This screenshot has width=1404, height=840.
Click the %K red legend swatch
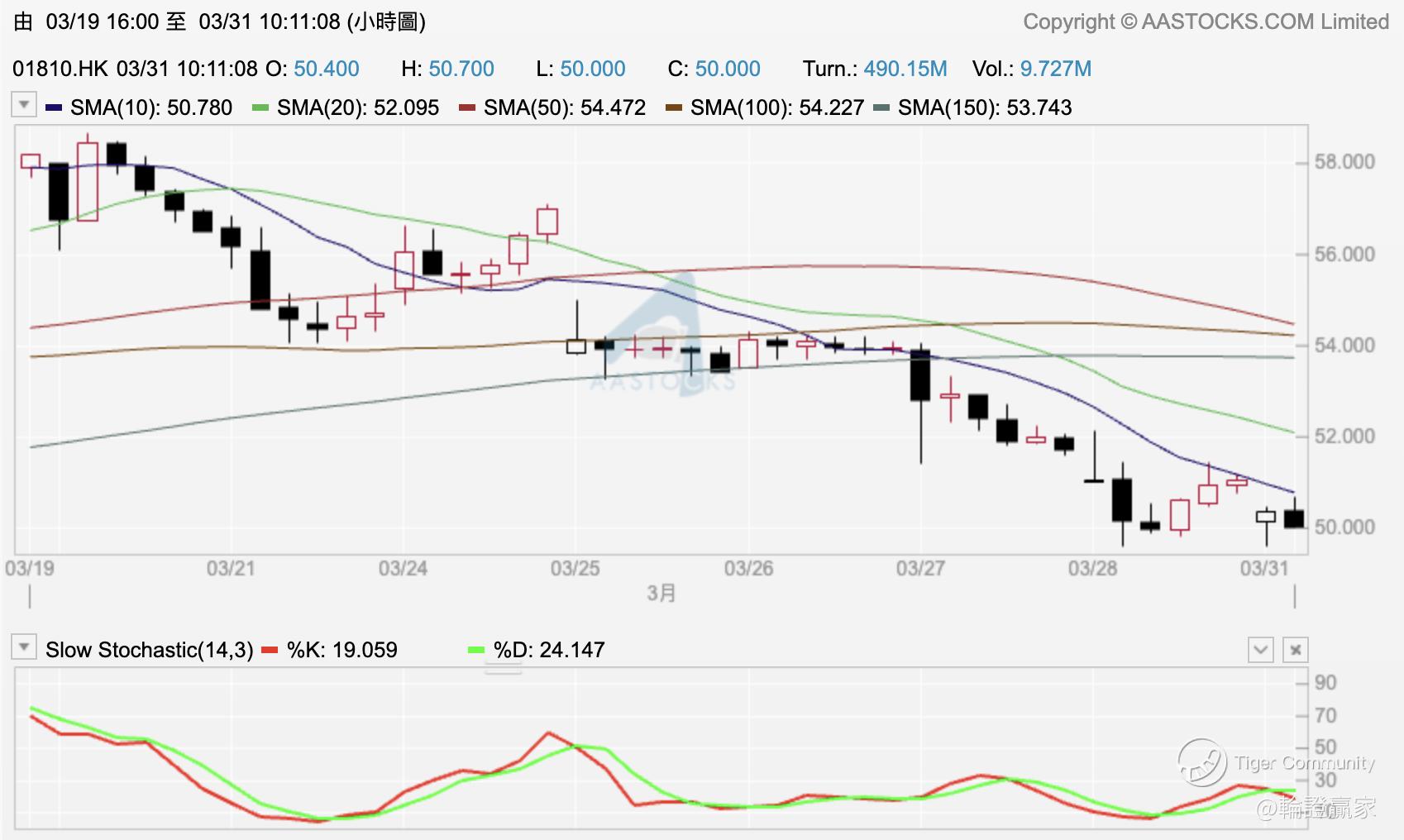coord(270,650)
